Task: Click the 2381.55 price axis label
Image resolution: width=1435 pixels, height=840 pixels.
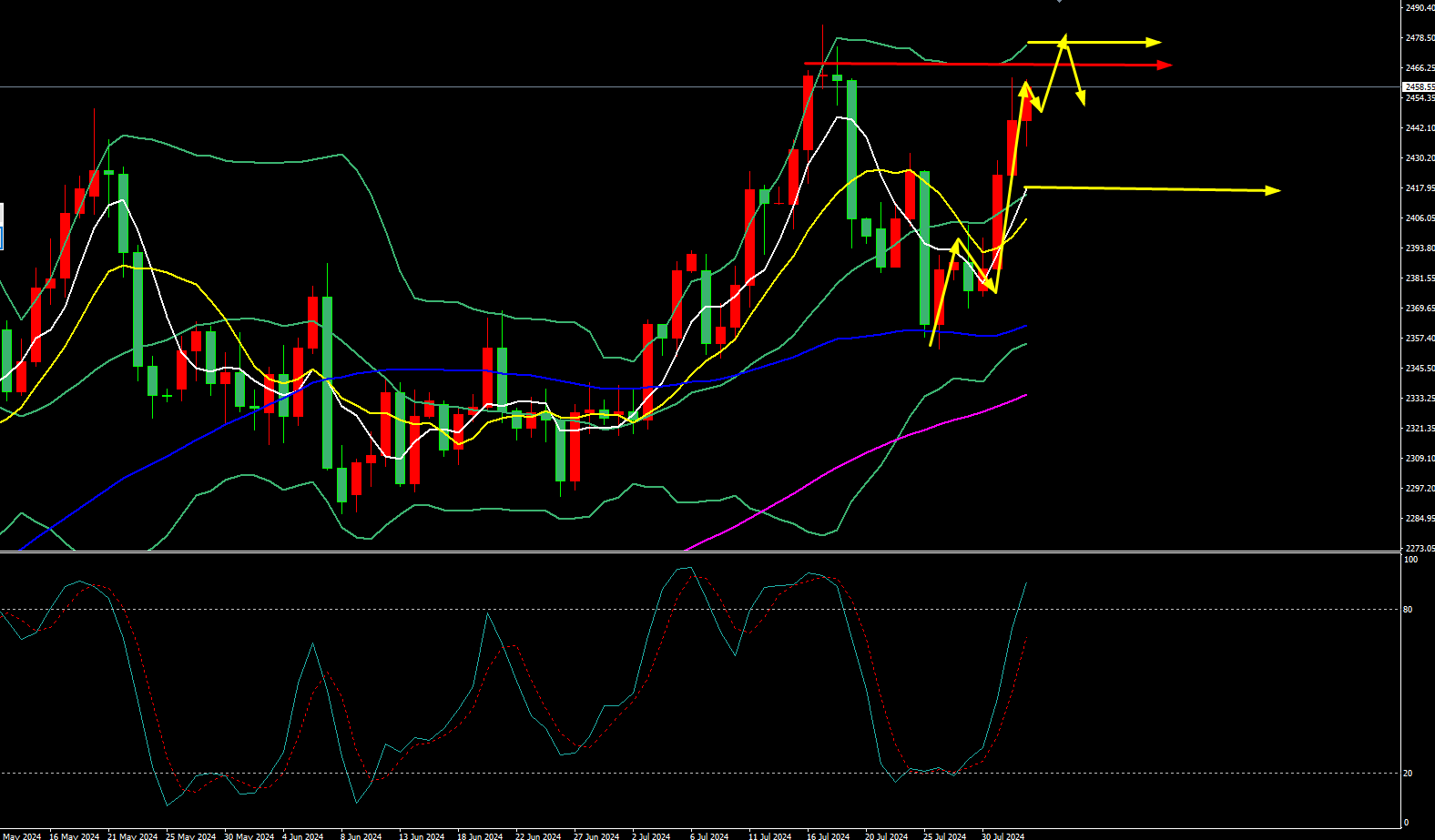Action: [1420, 278]
